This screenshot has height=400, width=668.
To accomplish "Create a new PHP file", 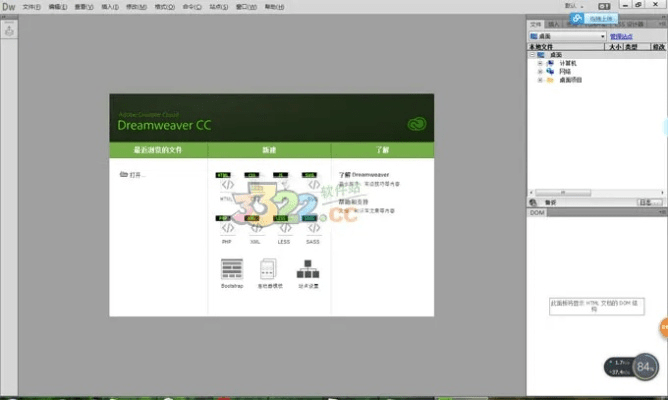I will 227,227.
